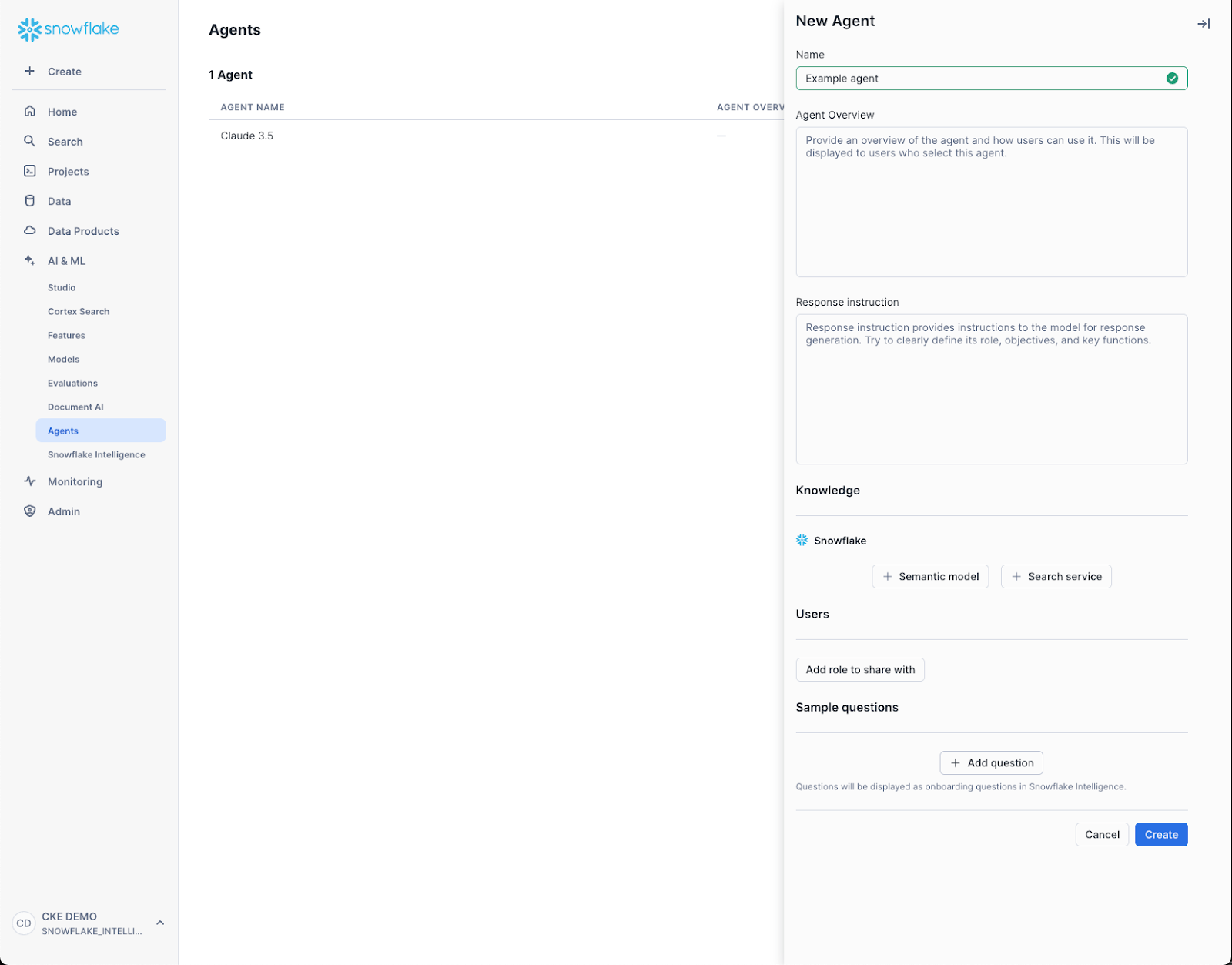Cancel the new agent form
This screenshot has width=1232, height=965.
coord(1101,834)
